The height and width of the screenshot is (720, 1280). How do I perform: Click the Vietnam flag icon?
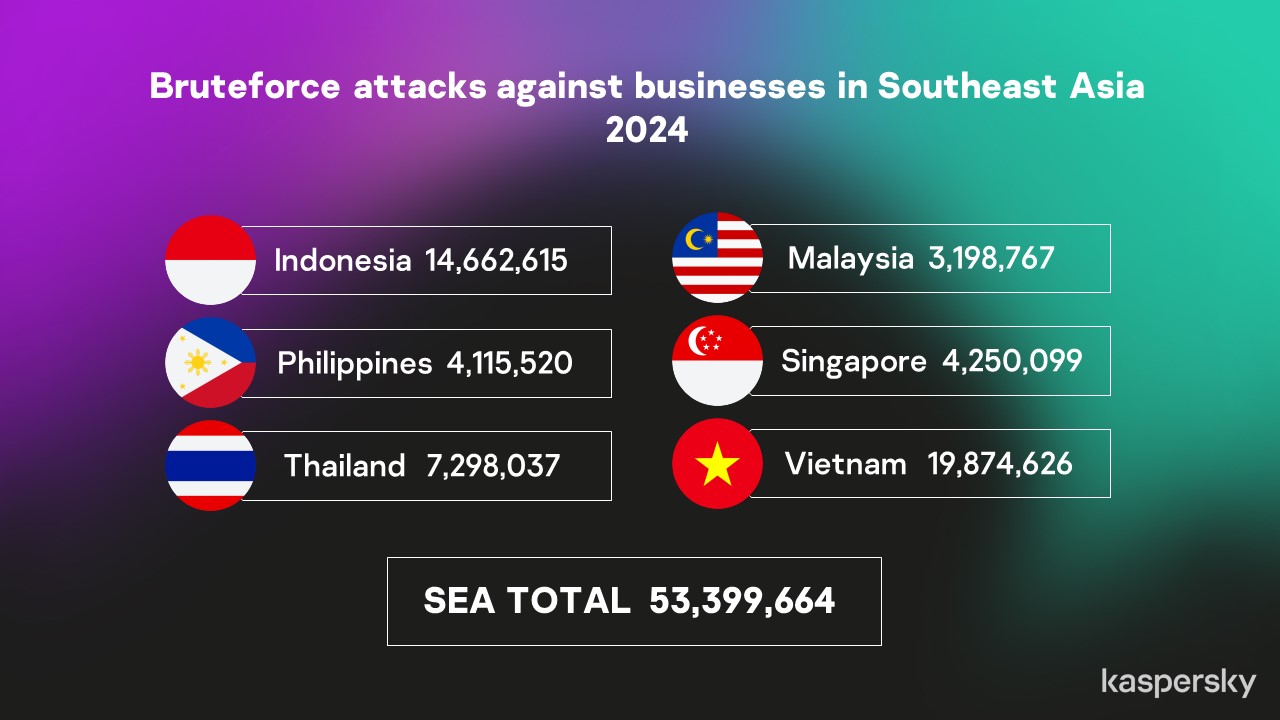point(717,464)
